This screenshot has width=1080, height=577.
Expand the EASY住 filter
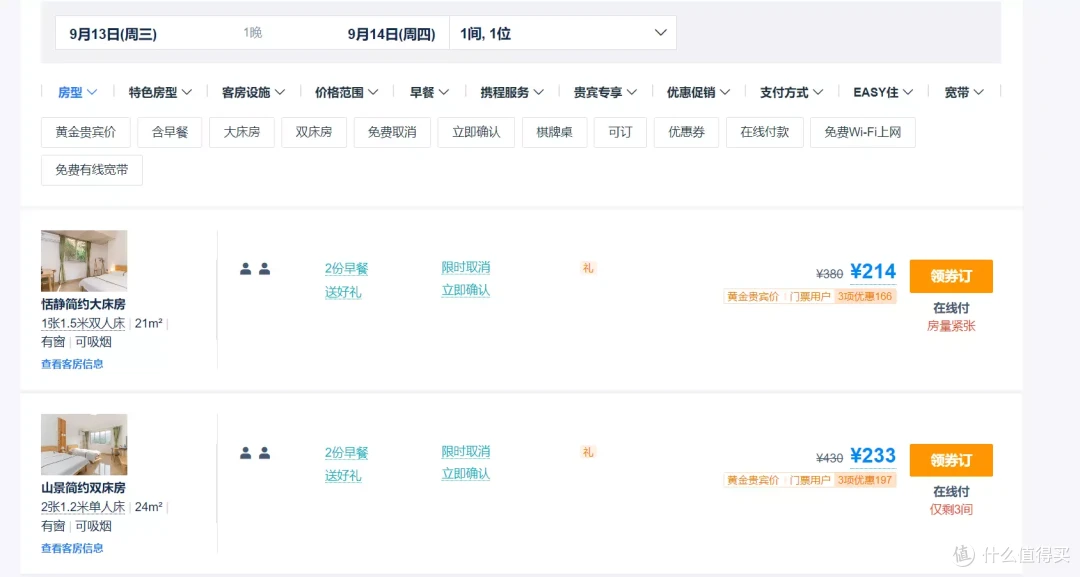click(x=883, y=92)
